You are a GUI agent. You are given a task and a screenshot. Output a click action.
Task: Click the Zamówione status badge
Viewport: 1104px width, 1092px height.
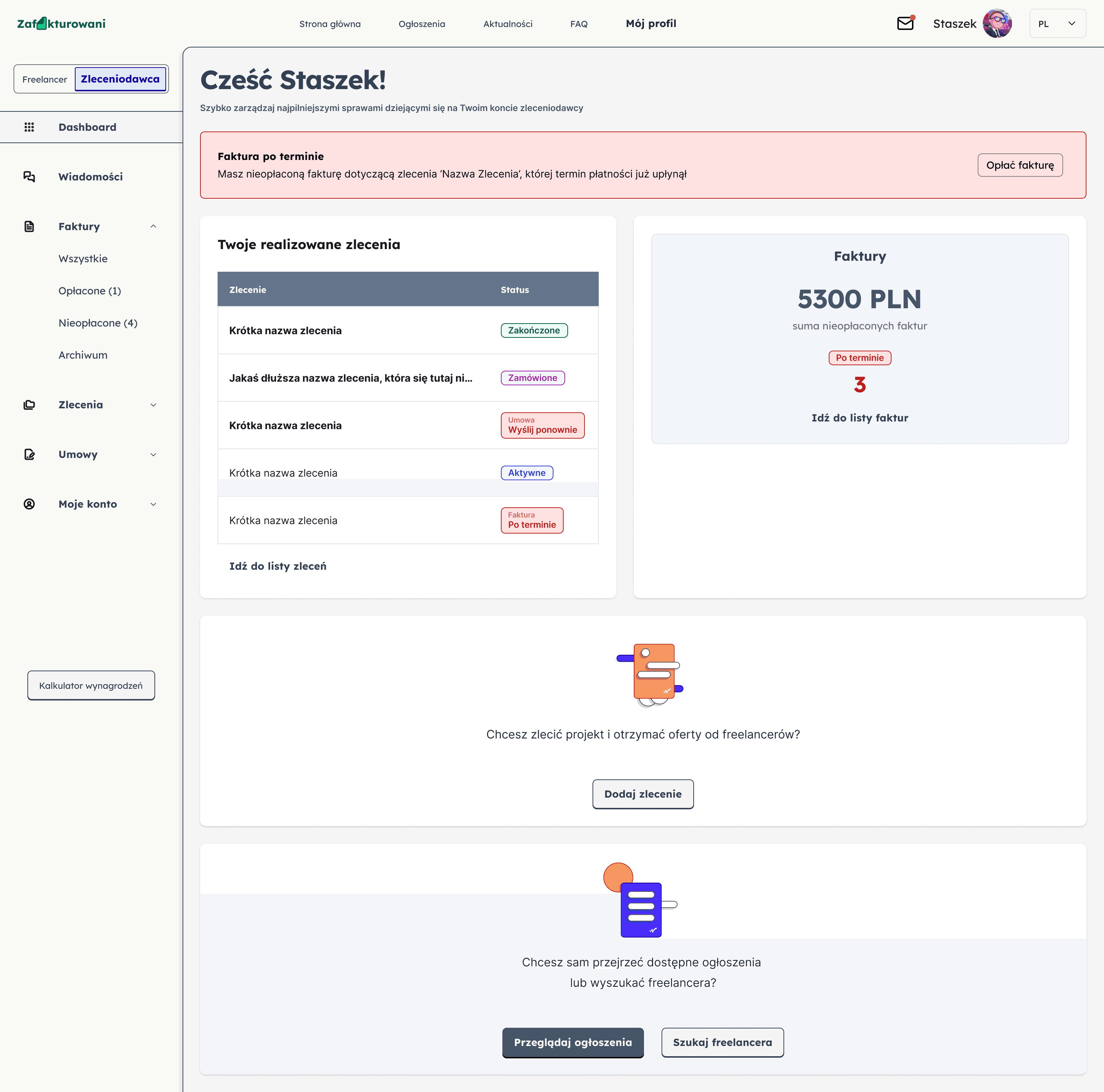pos(533,378)
